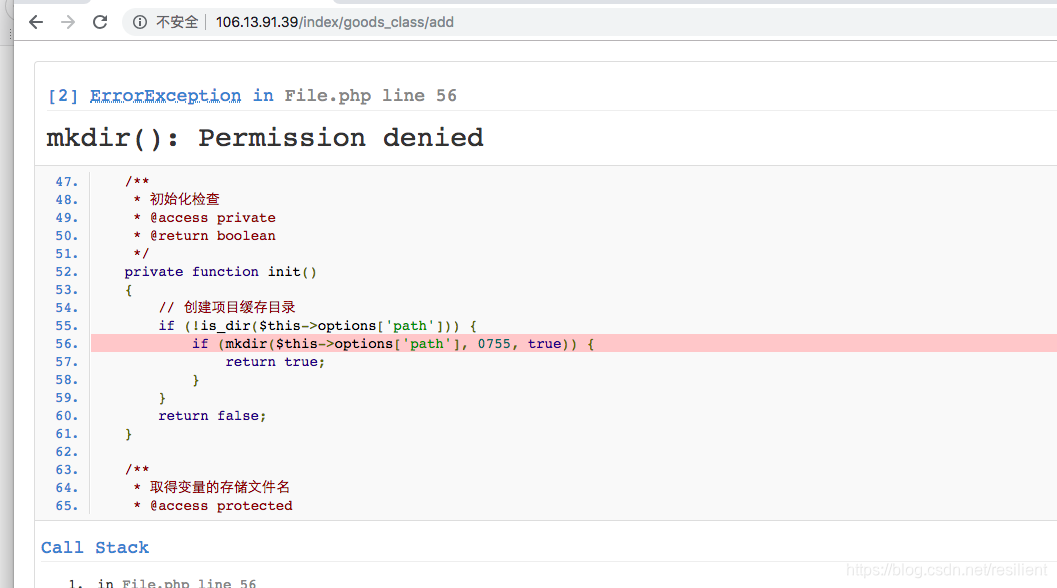The height and width of the screenshot is (588, 1057).
Task: Select the first call stack entry File.php line 56
Action: 189,583
